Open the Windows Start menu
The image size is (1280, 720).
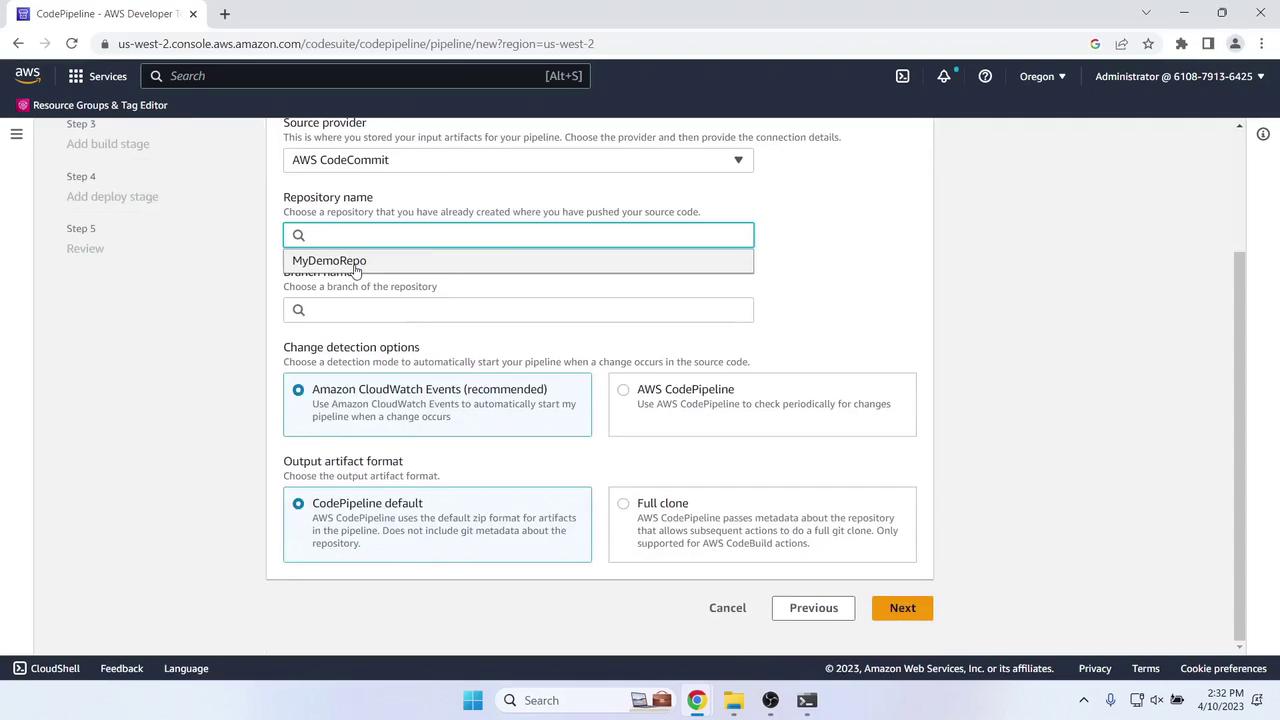473,700
